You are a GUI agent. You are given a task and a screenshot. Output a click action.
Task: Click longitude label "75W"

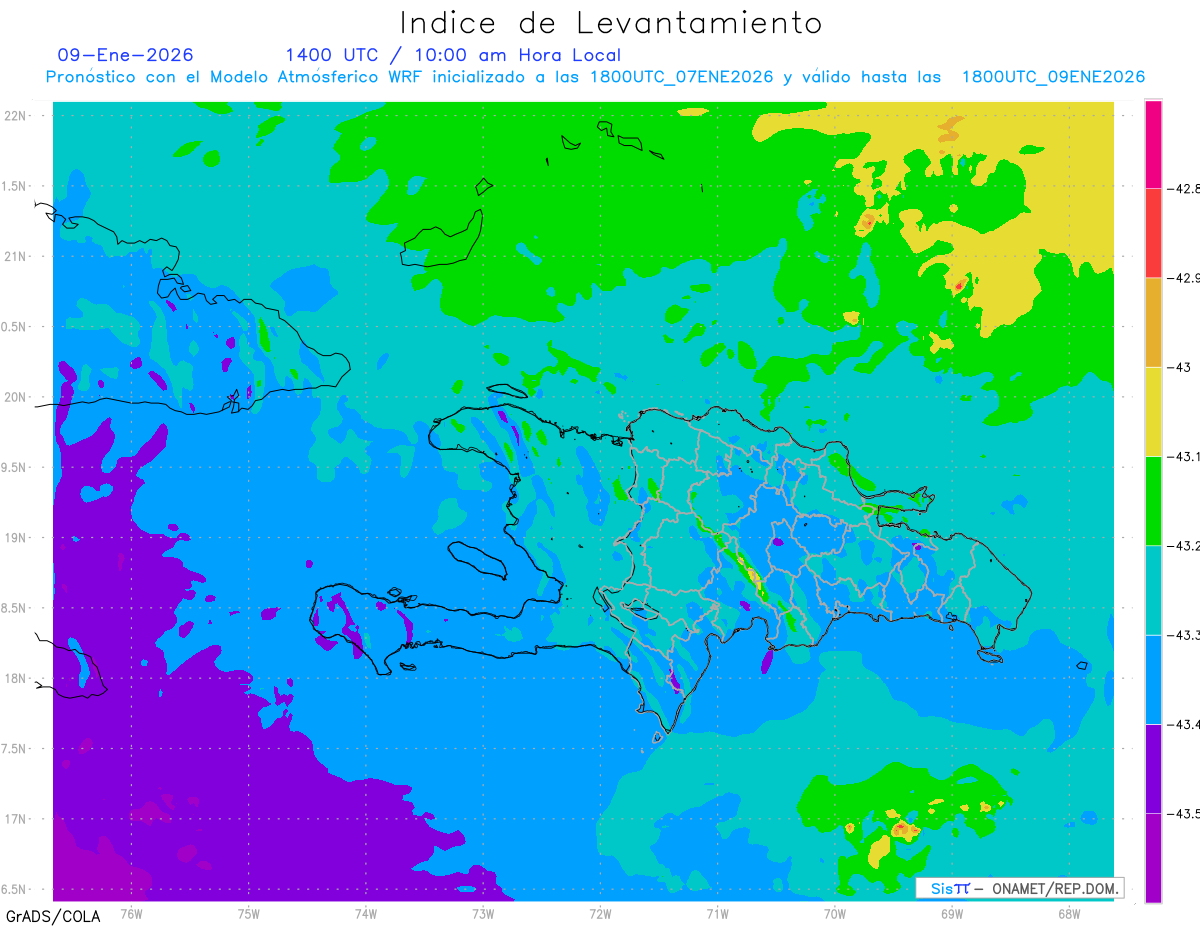point(249,914)
